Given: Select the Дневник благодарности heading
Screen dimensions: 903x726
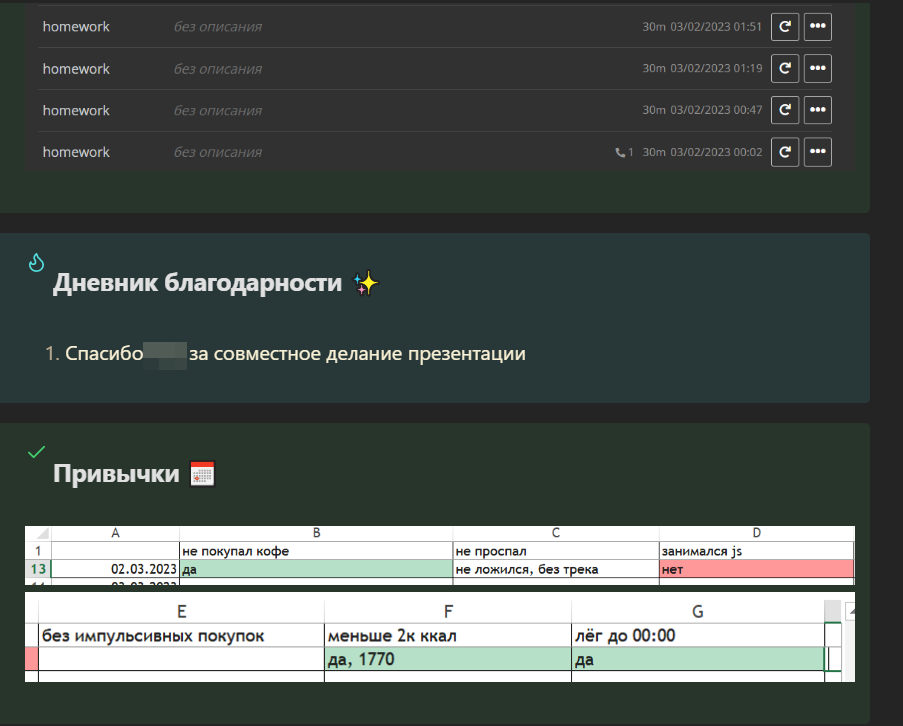Looking at the screenshot, I should click(197, 284).
